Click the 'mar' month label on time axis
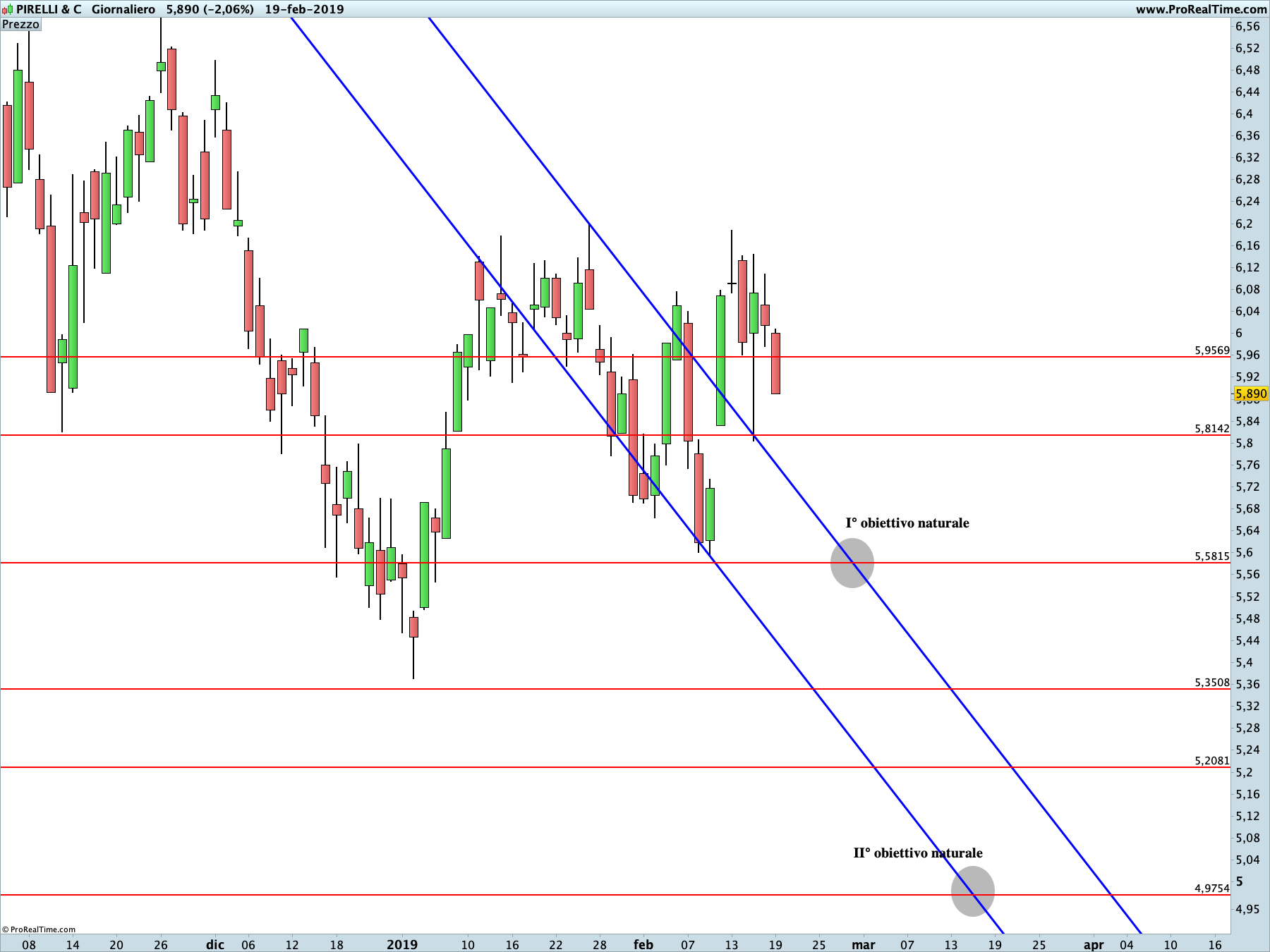Image resolution: width=1270 pixels, height=952 pixels. point(864,944)
